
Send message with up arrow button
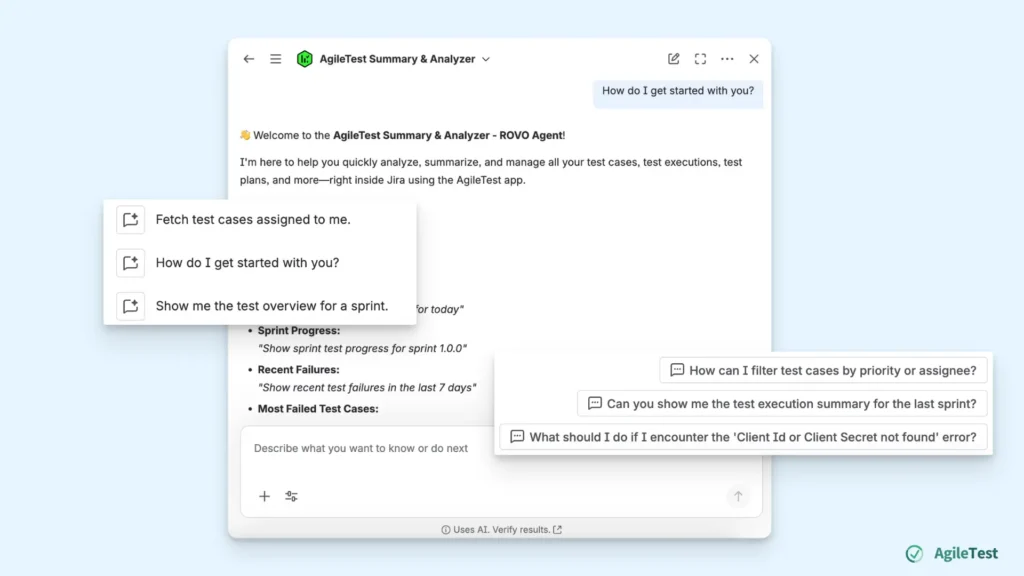(x=738, y=496)
